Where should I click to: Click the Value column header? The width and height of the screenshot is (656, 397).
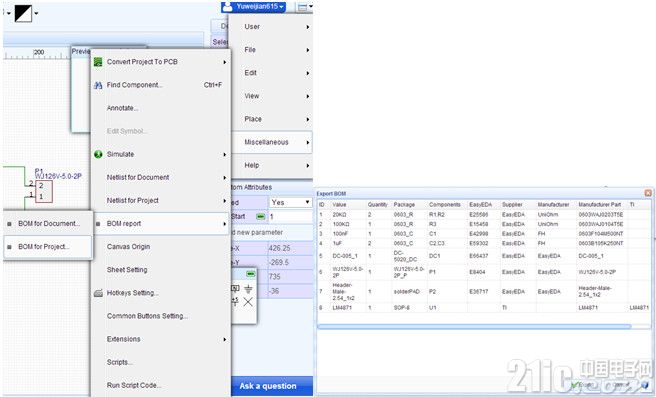click(x=339, y=205)
